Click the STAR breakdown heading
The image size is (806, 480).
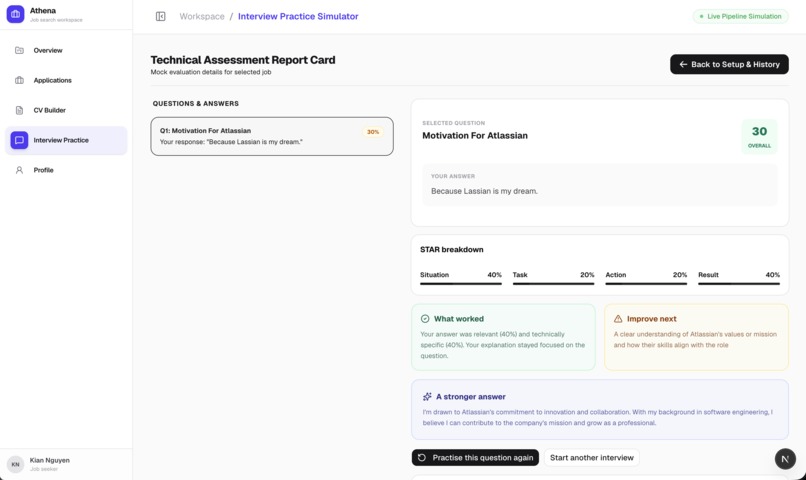pyautogui.click(x=451, y=249)
